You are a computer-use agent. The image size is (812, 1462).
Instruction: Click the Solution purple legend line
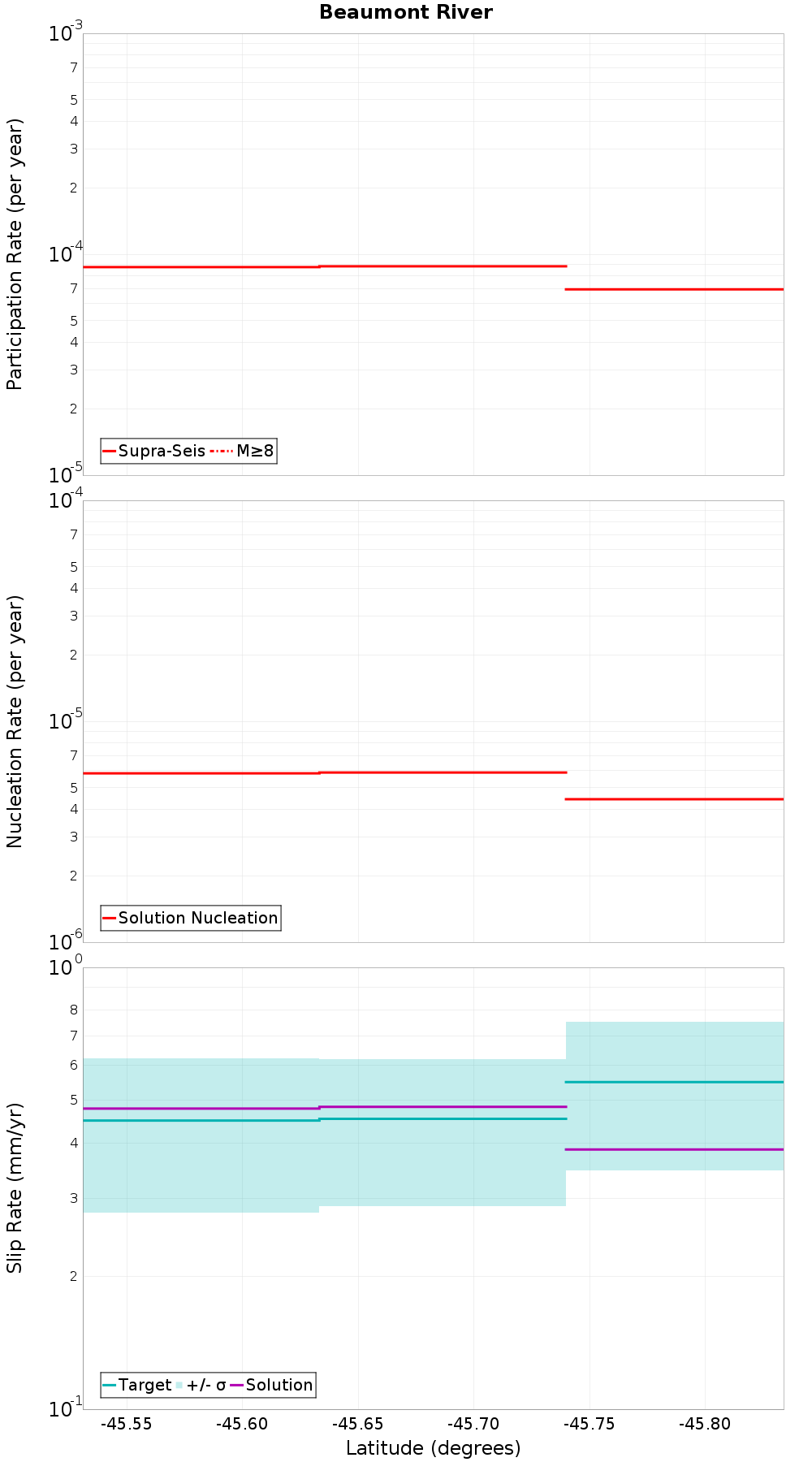237,1385
